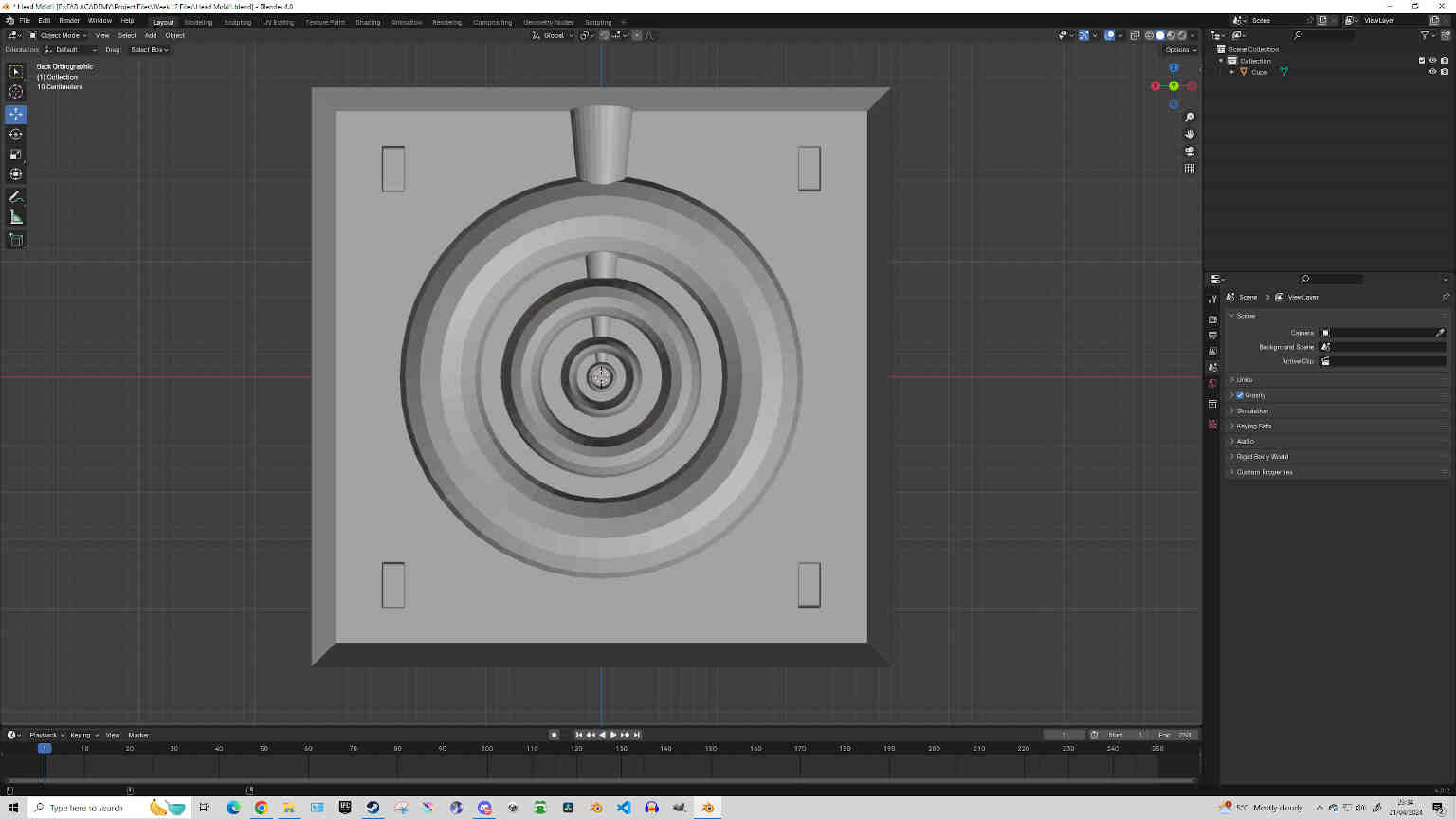Open the viewport Options dropdown

click(1181, 49)
